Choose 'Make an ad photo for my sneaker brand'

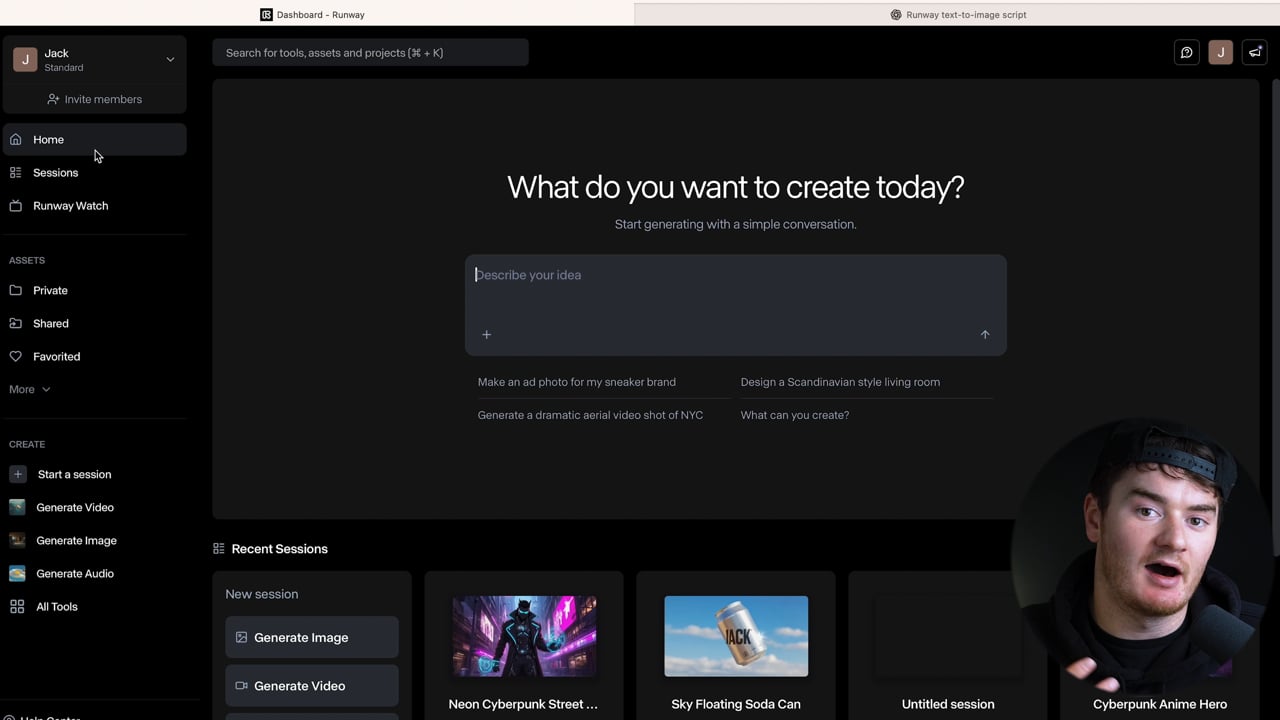coord(577,382)
